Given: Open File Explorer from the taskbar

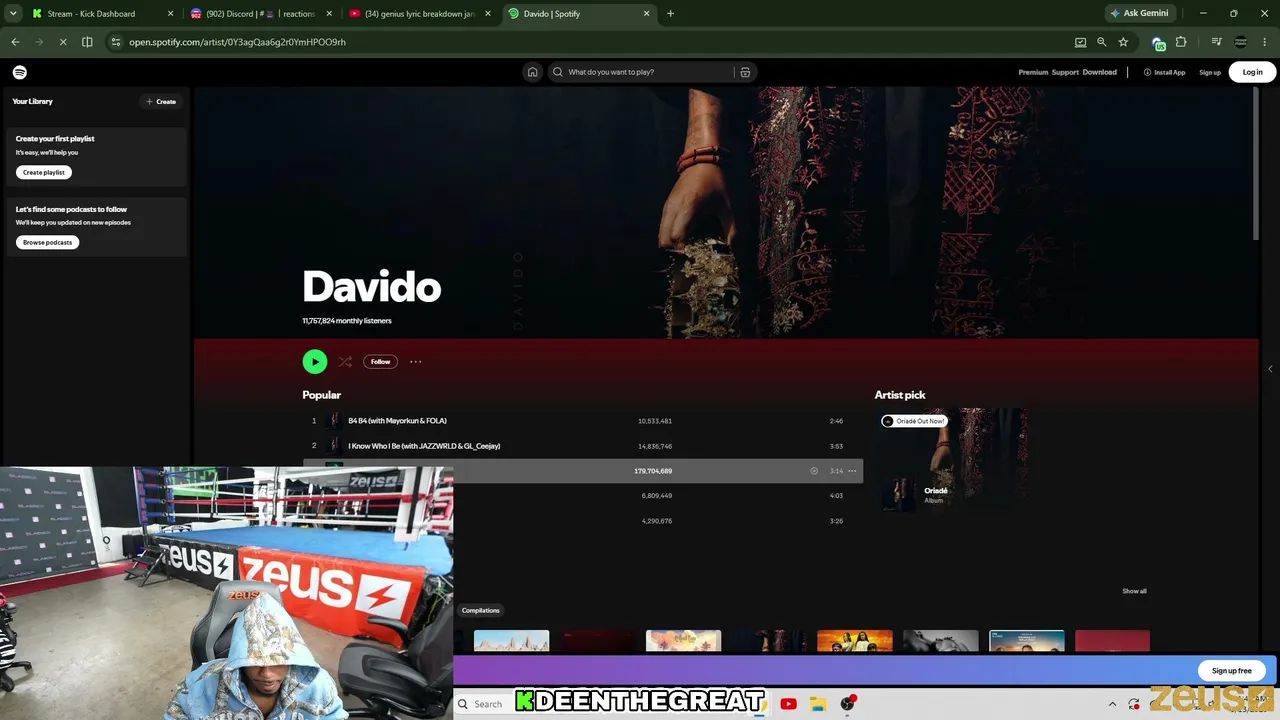Looking at the screenshot, I should (x=817, y=704).
